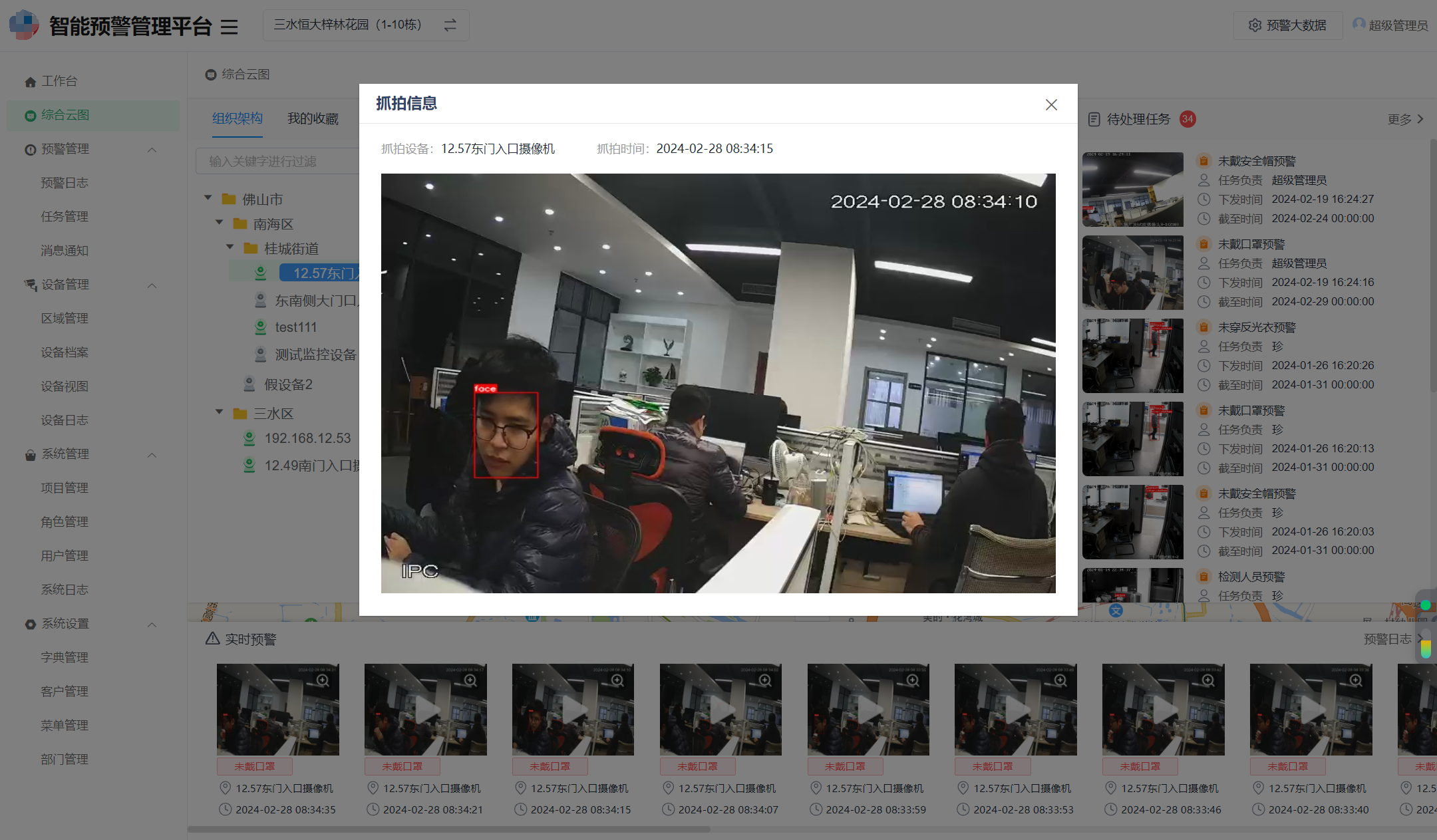Zoom the 08:34:21 alert thumbnail magnifier

click(x=470, y=680)
